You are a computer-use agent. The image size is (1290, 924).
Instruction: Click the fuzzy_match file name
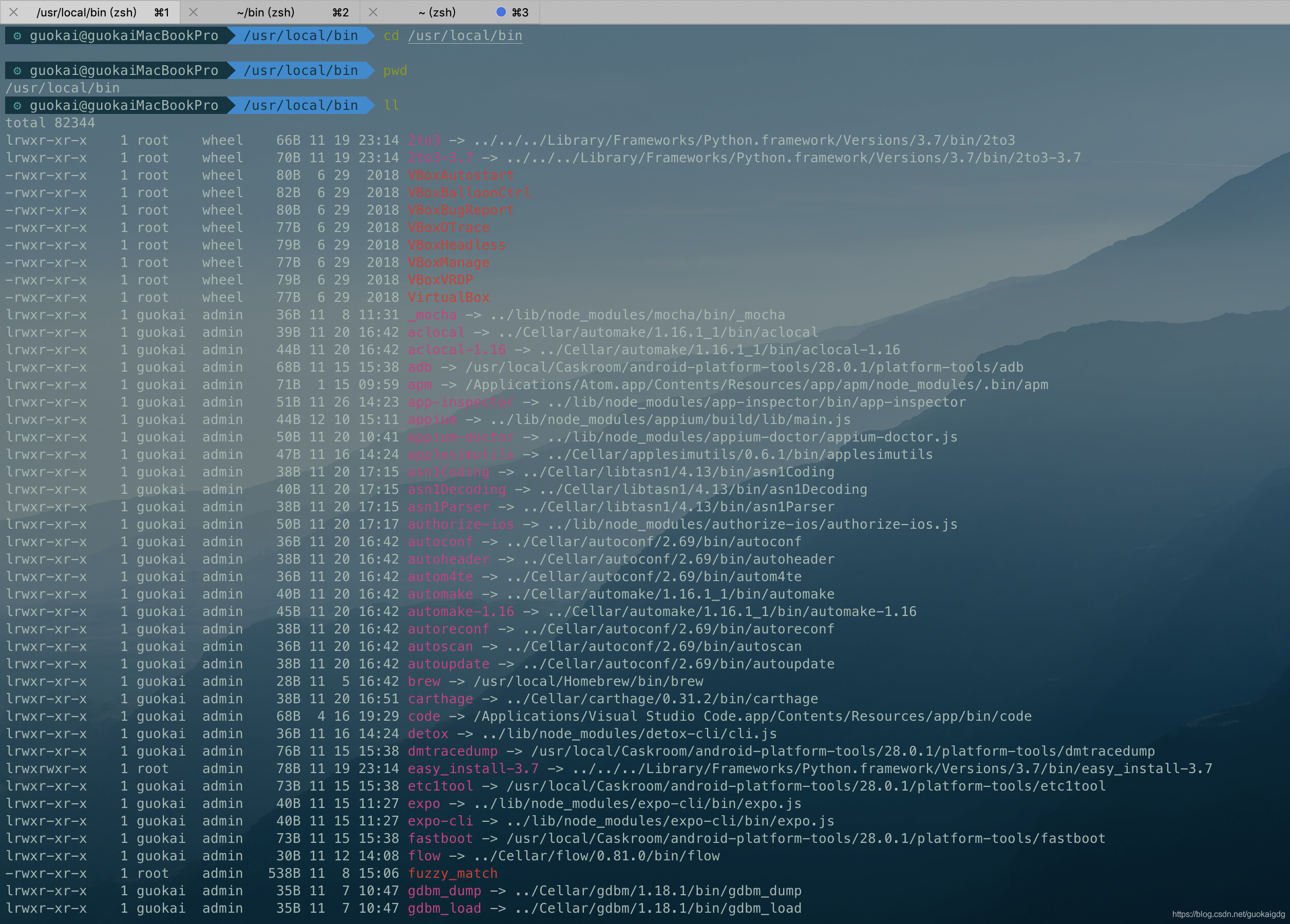click(453, 873)
